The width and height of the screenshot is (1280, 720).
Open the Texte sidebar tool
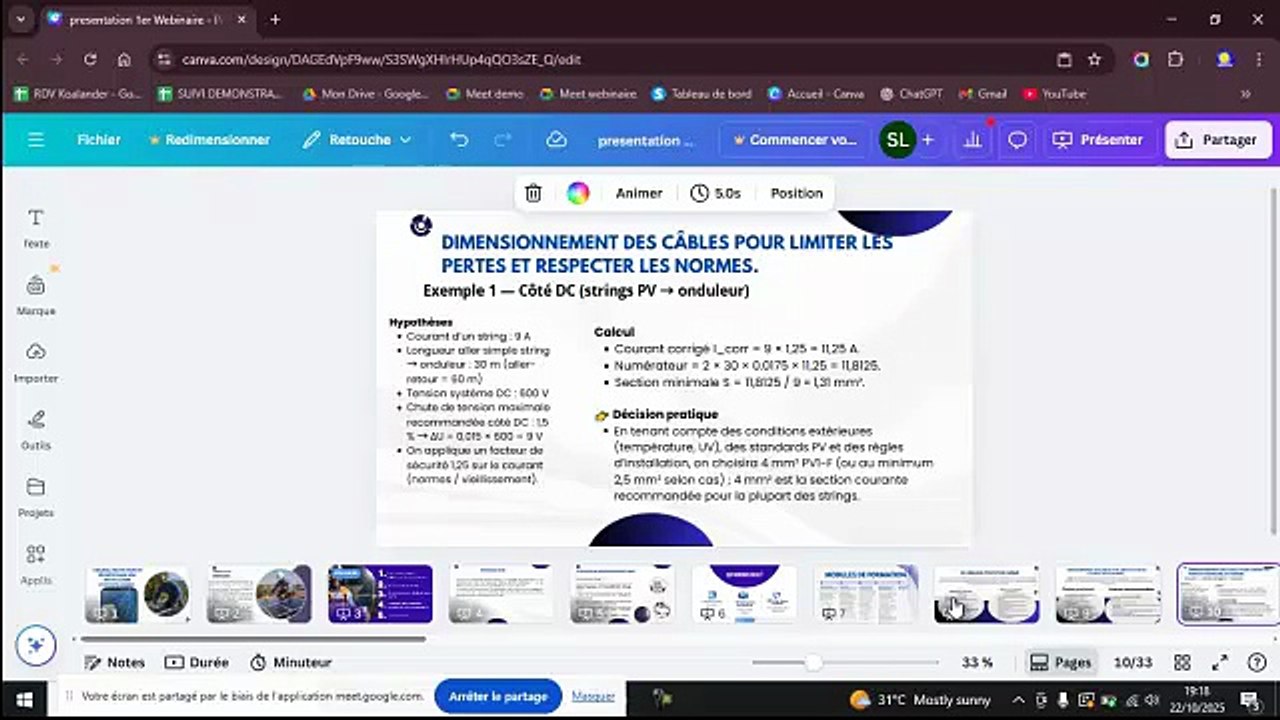36,228
